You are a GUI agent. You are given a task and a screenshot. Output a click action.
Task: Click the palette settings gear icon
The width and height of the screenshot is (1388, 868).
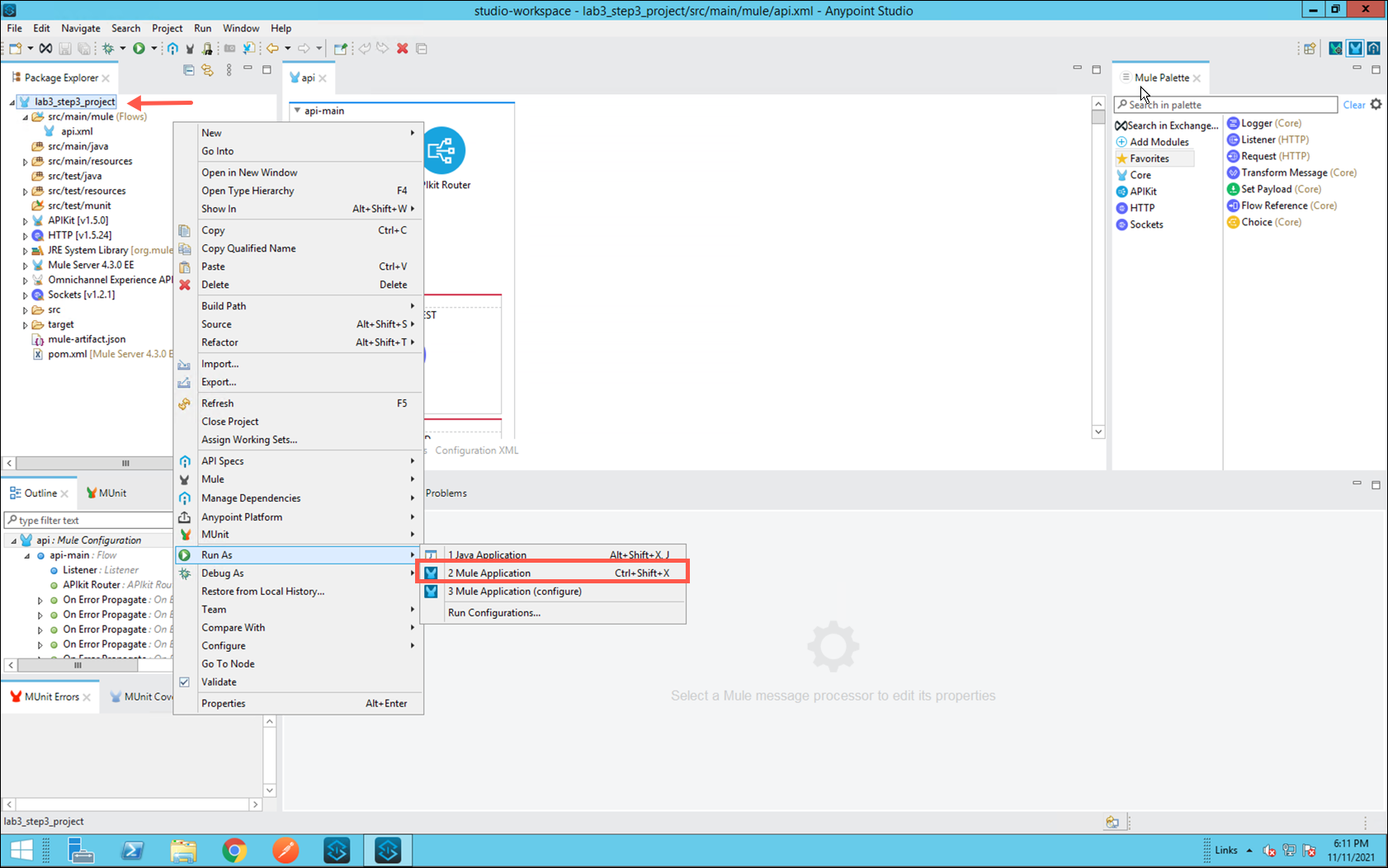coord(1376,105)
